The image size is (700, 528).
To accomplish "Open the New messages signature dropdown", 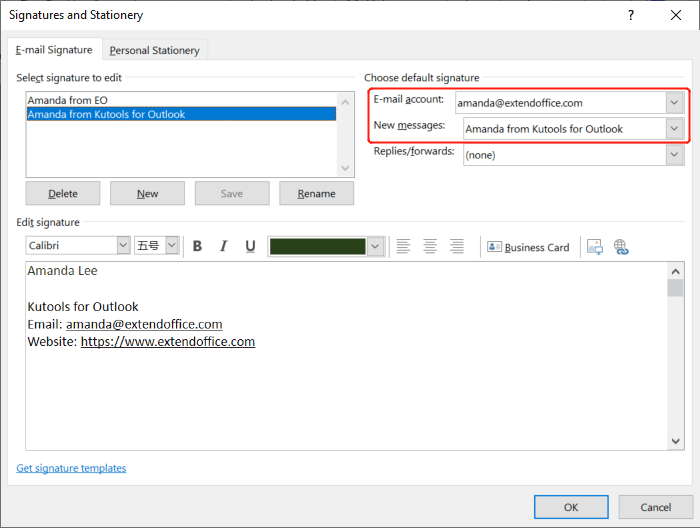I will pos(675,129).
